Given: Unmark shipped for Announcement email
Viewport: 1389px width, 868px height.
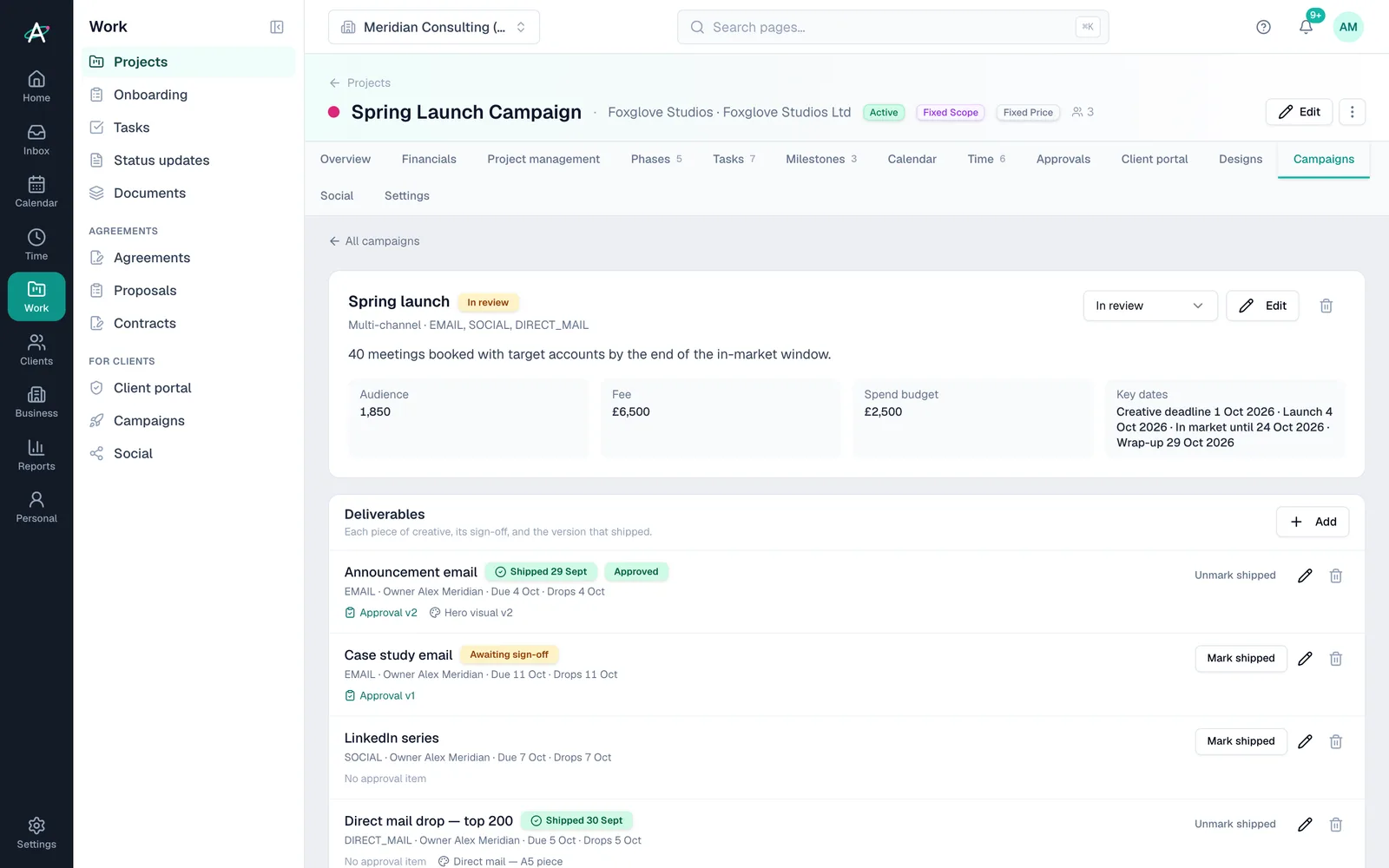Looking at the screenshot, I should (x=1235, y=575).
